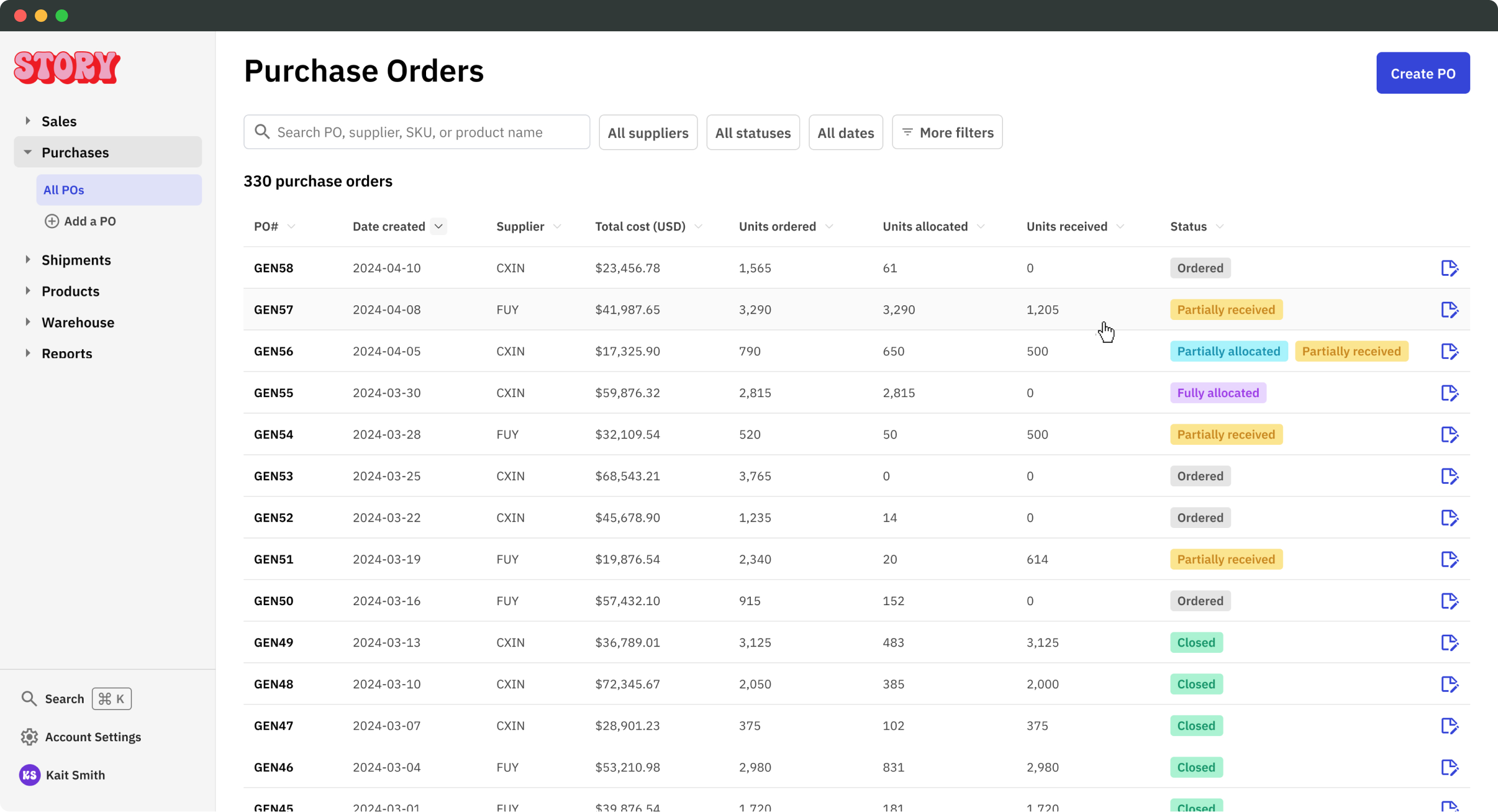Open edit icon for GEN56 row

tap(1449, 351)
